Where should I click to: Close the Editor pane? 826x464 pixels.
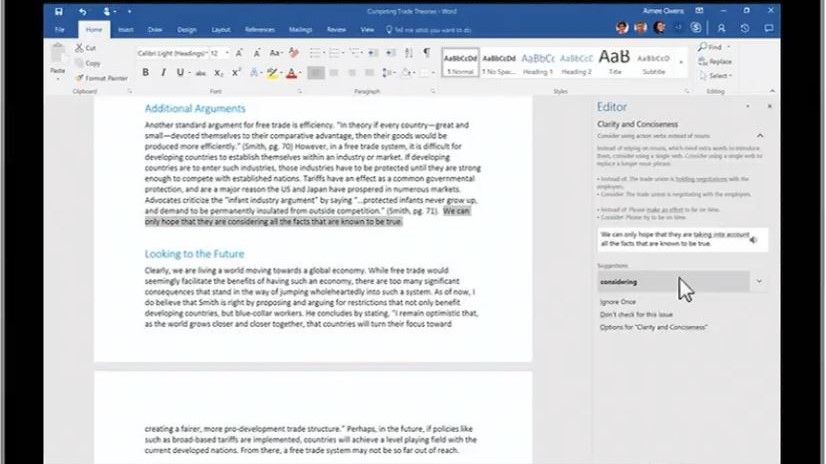(x=770, y=106)
